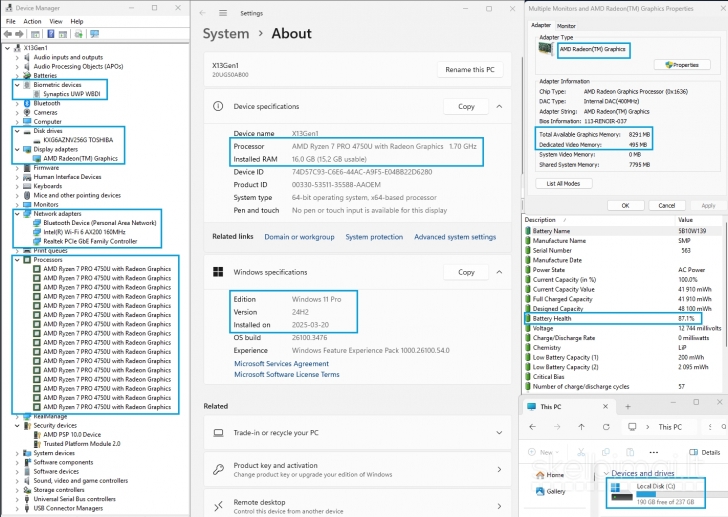Click the monitor icon in File Explorer address bar
The image size is (728, 517).
point(632,427)
